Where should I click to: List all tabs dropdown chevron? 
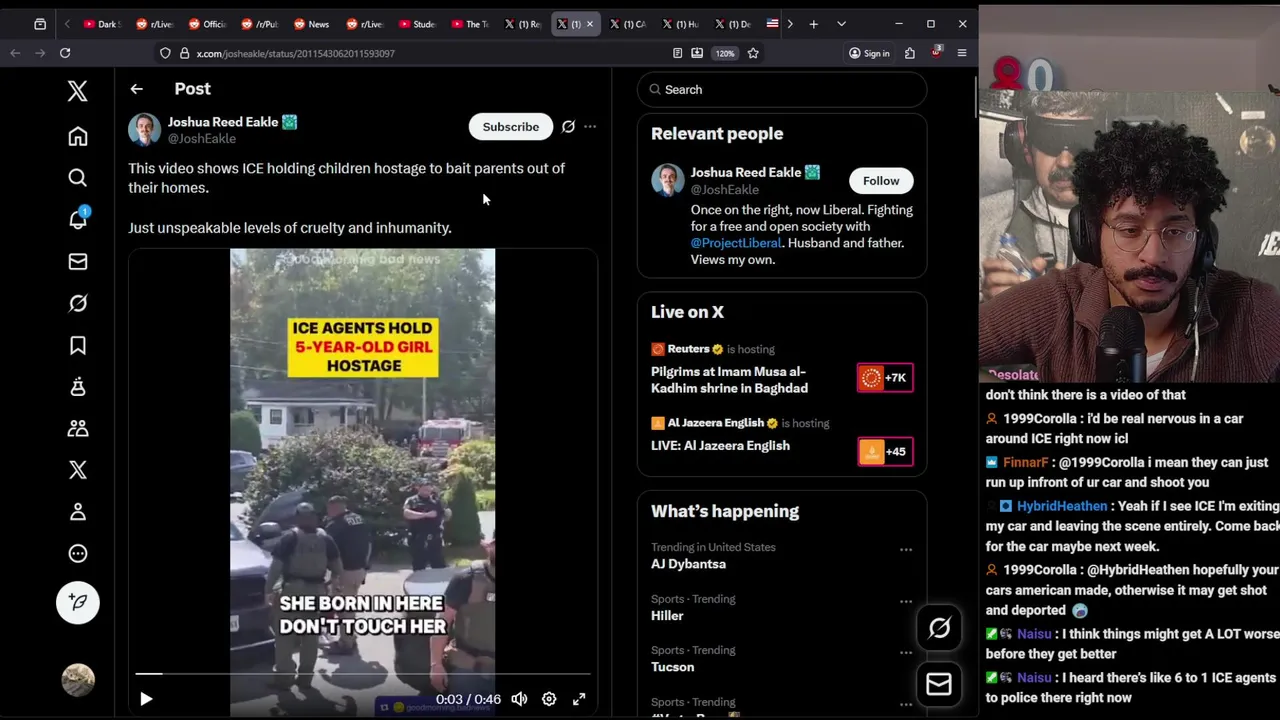841,24
